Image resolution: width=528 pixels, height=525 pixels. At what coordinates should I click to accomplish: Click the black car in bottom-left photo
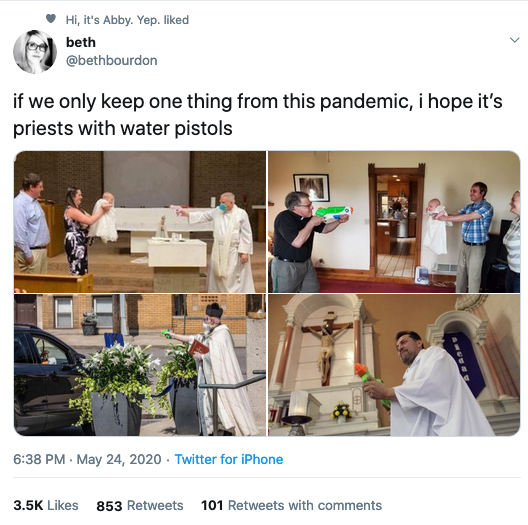pos(47,379)
